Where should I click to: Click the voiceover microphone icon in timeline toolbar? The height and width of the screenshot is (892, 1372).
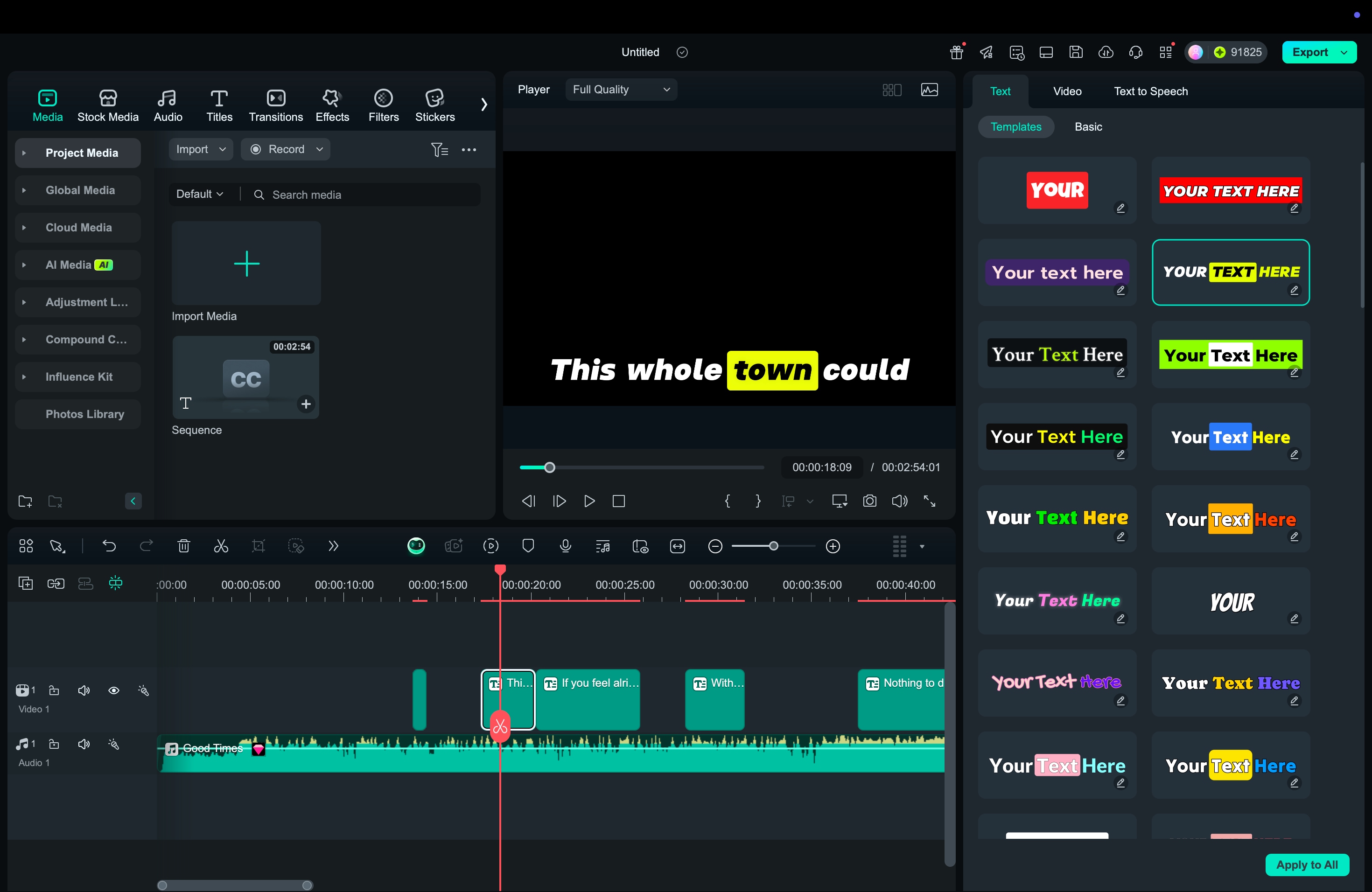(x=565, y=546)
